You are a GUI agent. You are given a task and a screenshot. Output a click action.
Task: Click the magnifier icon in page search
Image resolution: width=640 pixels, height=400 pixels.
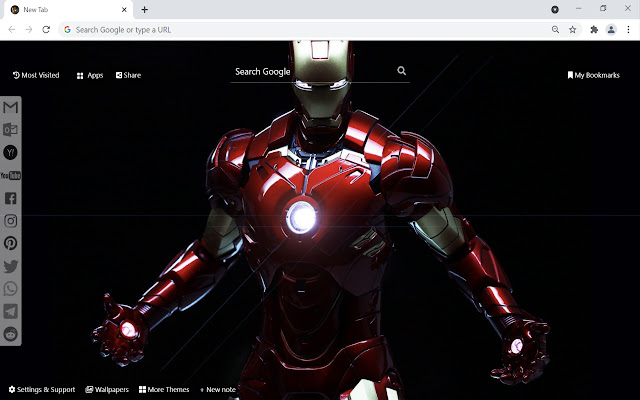[x=402, y=71]
